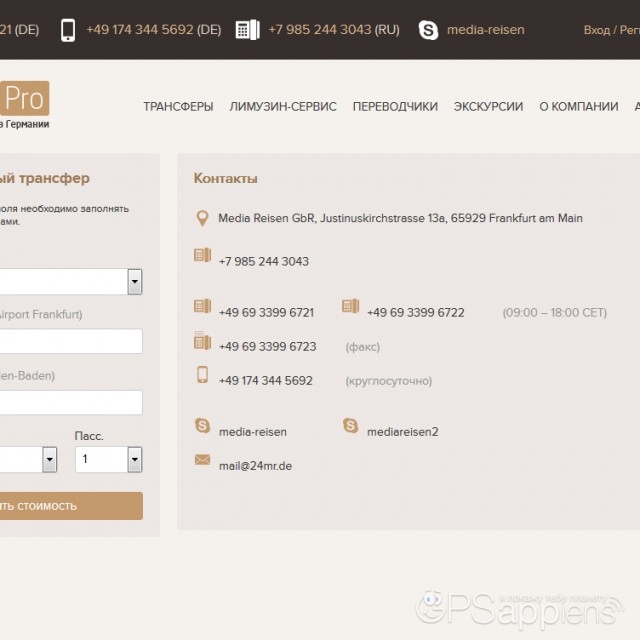The image size is (640, 640).
Task: Click Skype icon next to media-reisen contact
Action: [202, 426]
